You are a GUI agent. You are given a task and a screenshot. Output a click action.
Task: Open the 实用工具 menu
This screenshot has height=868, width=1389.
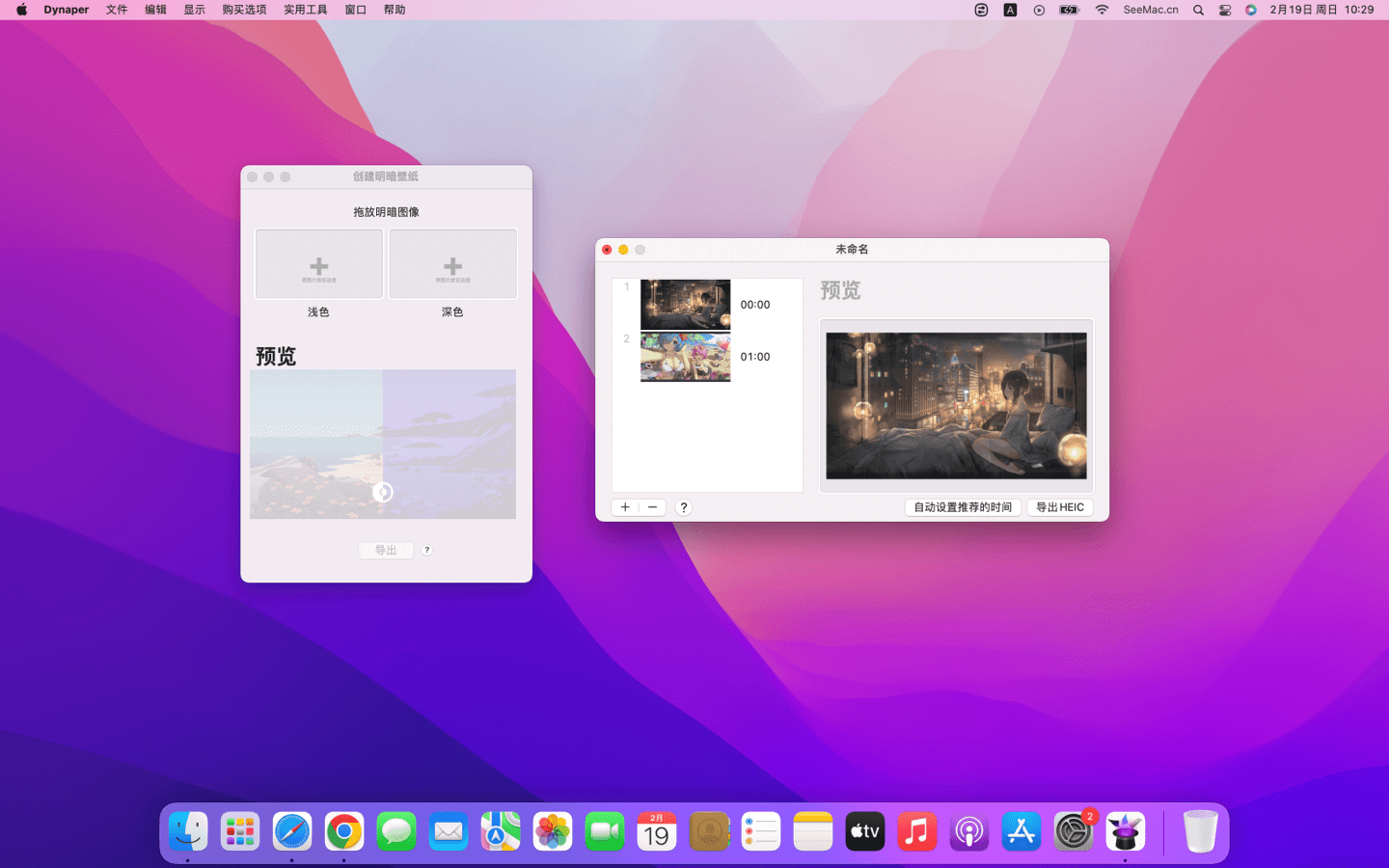(x=305, y=10)
